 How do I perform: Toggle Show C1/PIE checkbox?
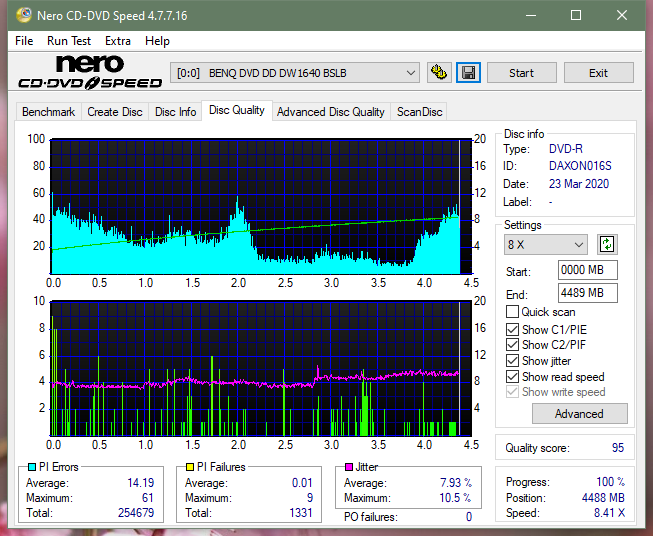pyautogui.click(x=512, y=329)
